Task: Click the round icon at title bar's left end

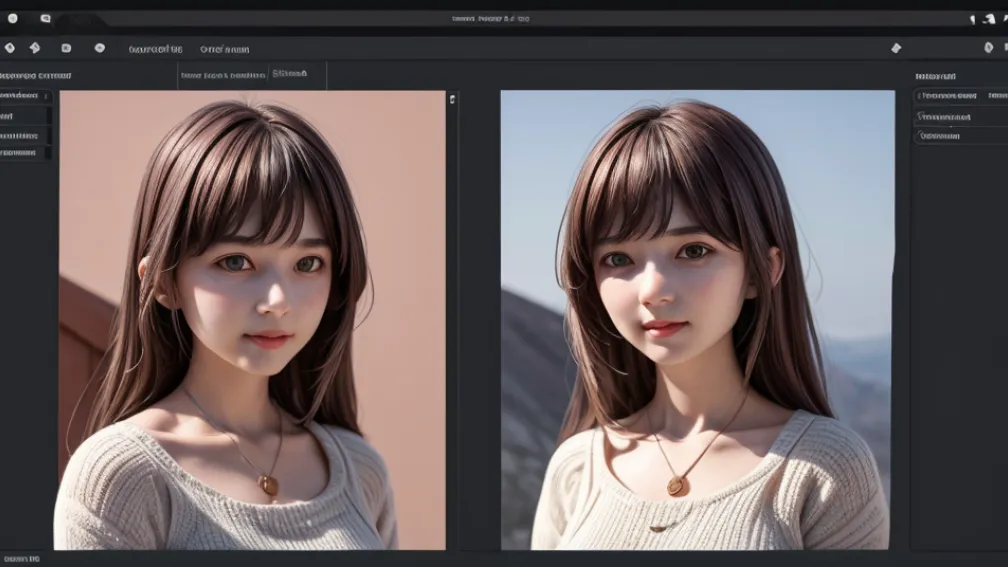Action: [12, 18]
